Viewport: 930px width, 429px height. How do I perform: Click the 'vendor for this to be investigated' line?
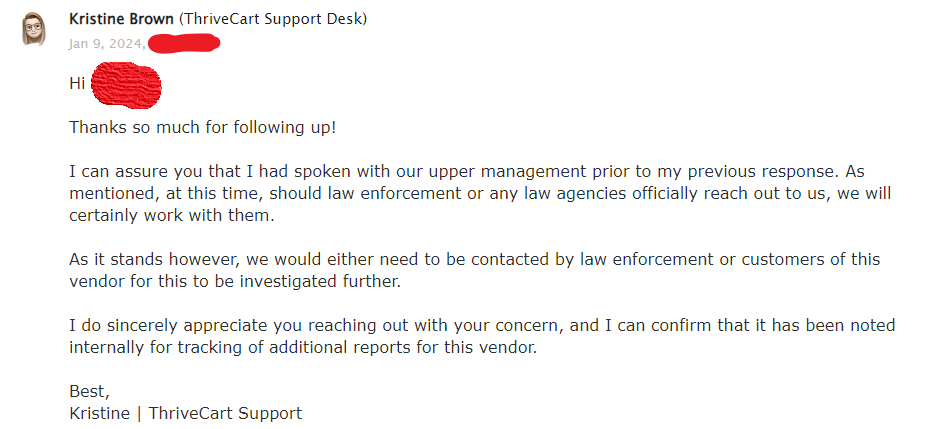[235, 282]
